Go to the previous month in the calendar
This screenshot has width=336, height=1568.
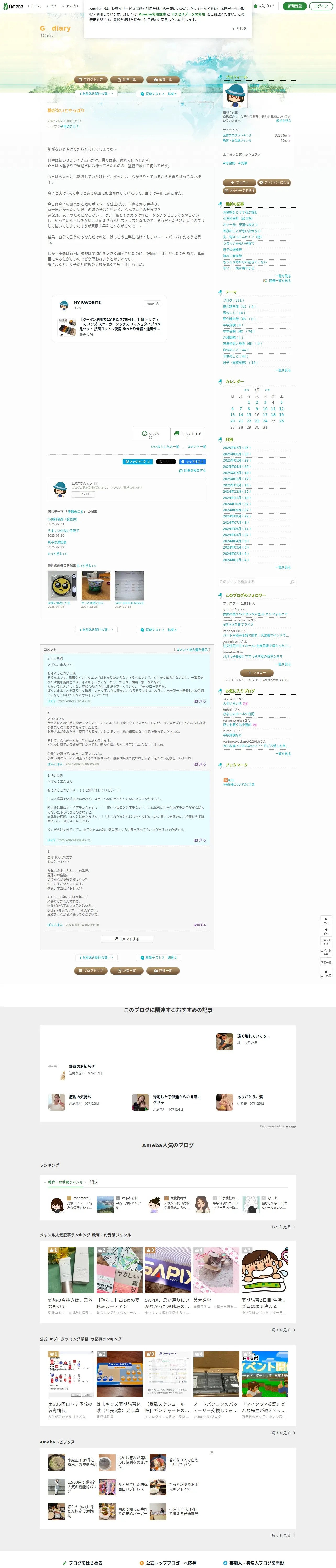pos(246,390)
